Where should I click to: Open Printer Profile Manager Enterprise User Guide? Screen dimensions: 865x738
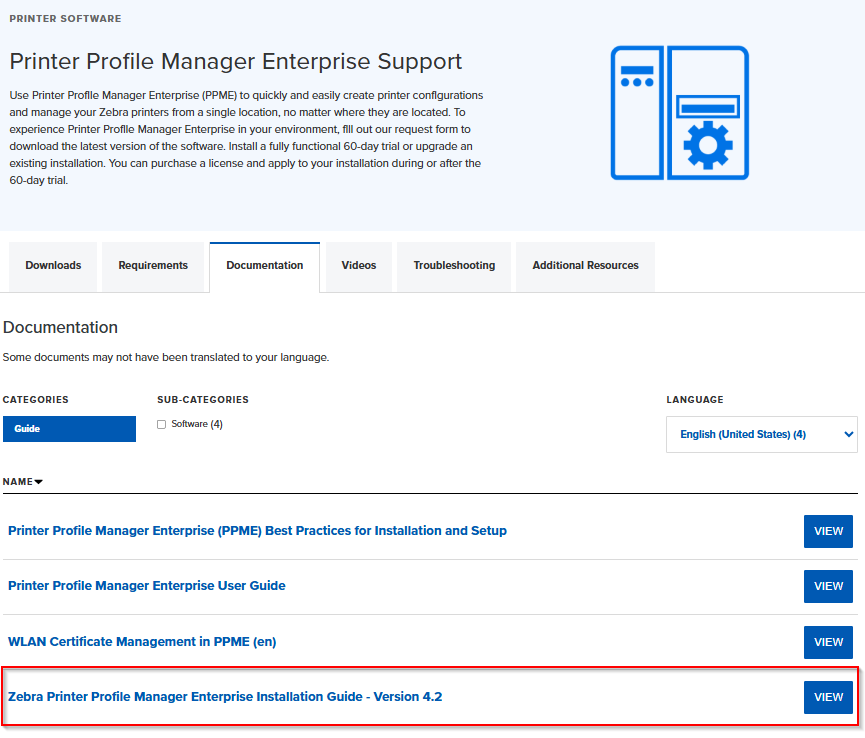[x=147, y=586]
